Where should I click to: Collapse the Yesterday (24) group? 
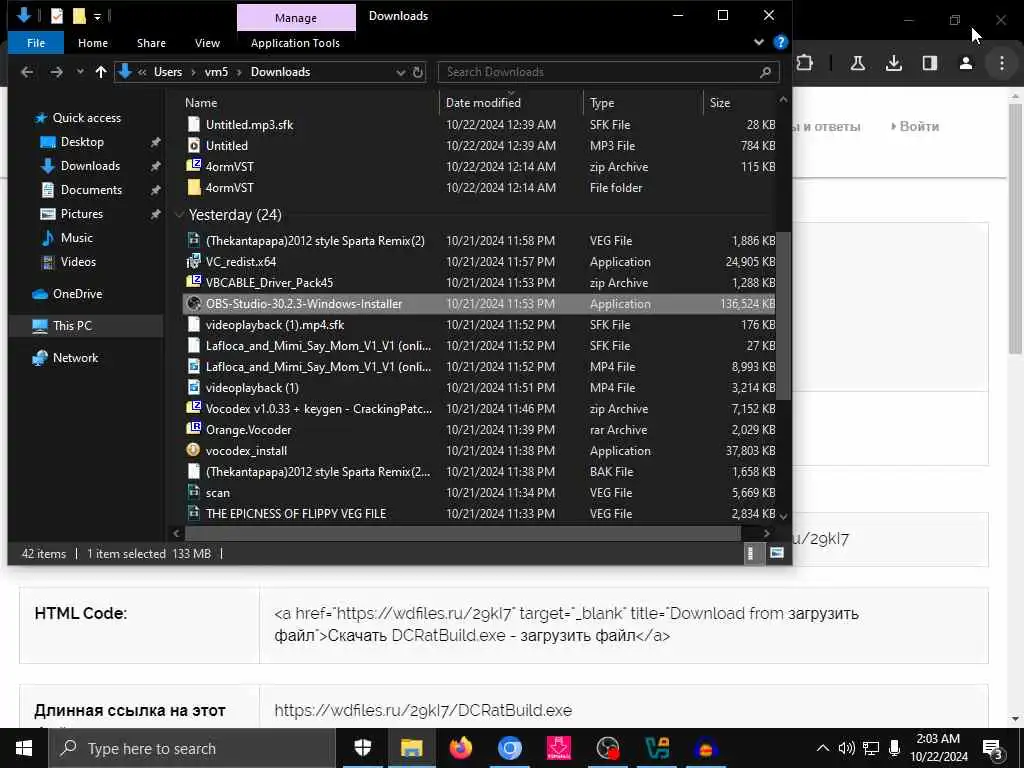179,215
